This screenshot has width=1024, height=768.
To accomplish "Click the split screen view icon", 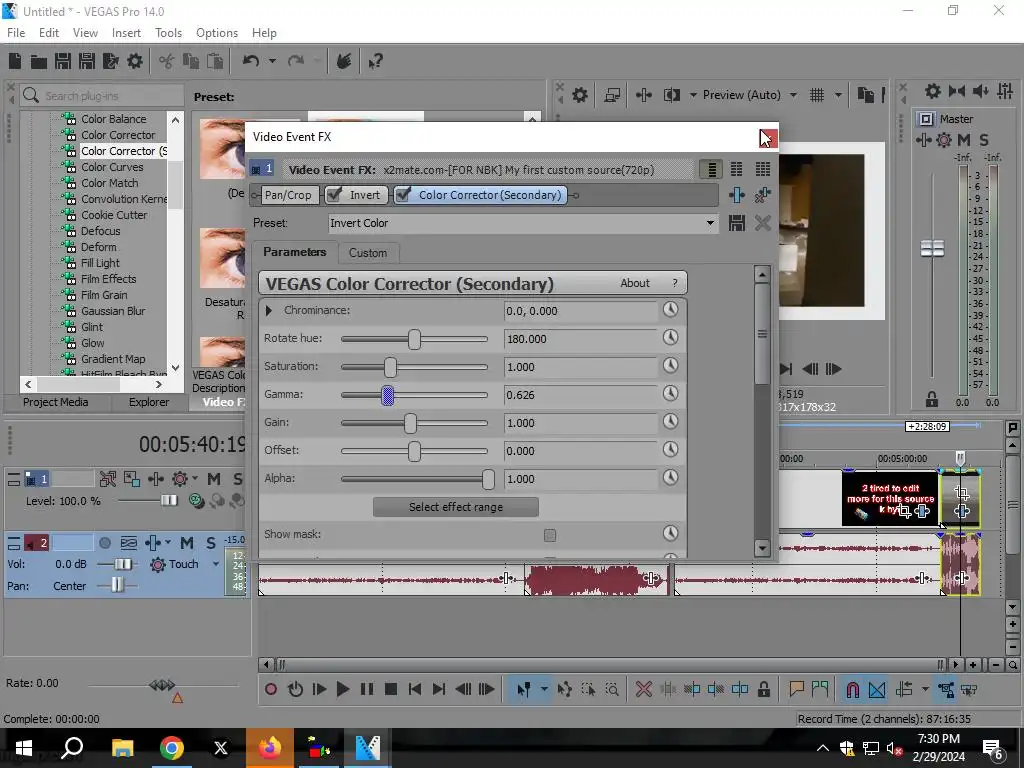I will [x=671, y=95].
